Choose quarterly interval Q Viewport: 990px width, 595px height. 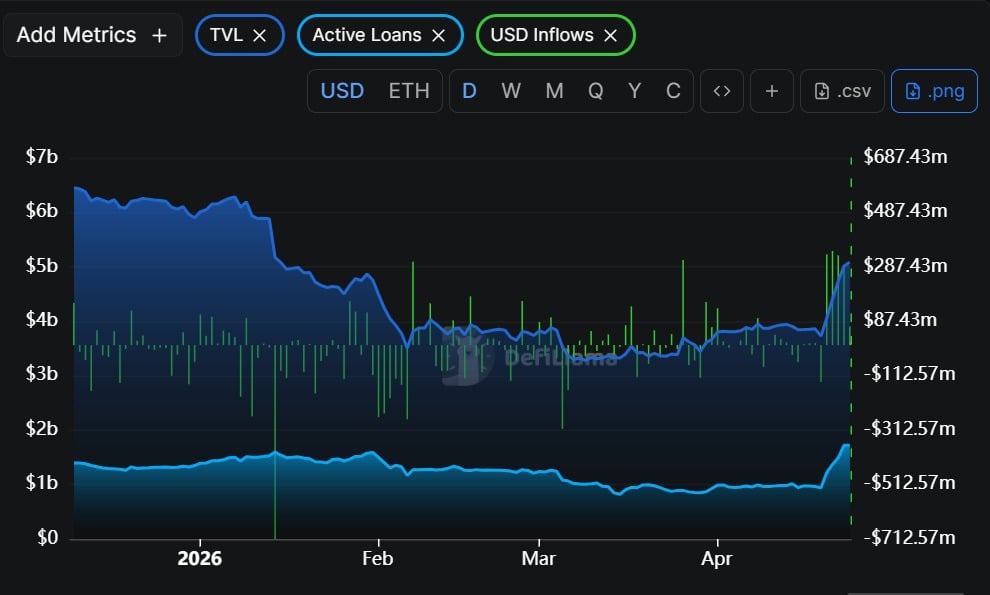pos(595,91)
